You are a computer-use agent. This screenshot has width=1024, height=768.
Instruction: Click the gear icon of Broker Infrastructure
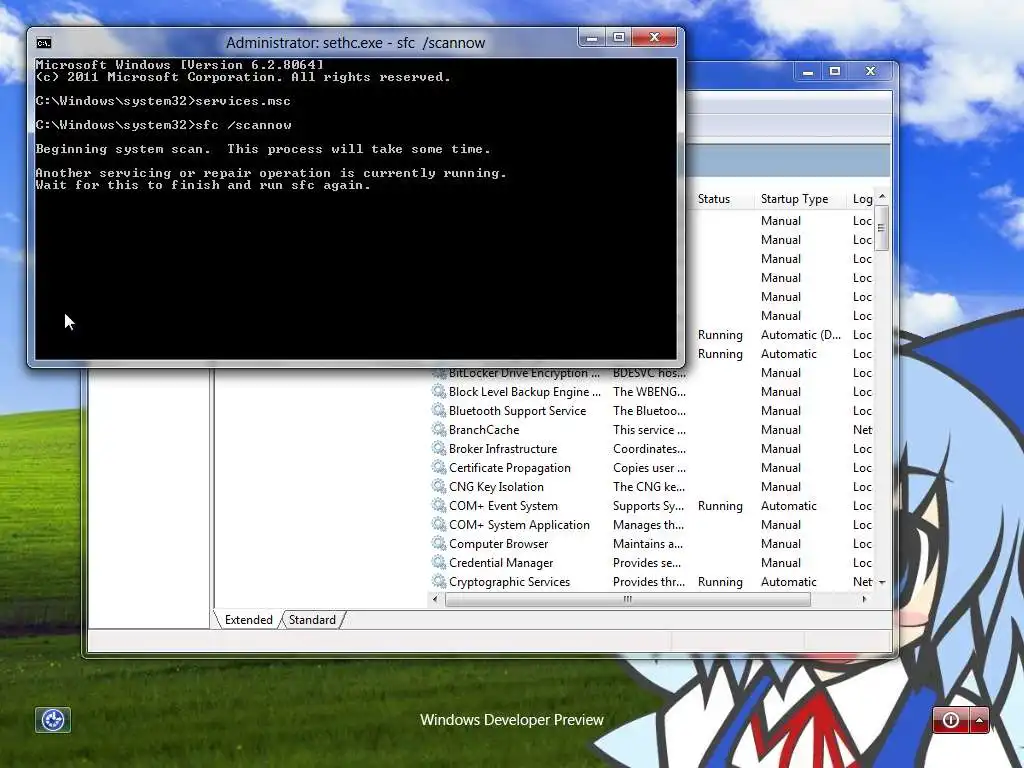[x=439, y=448]
